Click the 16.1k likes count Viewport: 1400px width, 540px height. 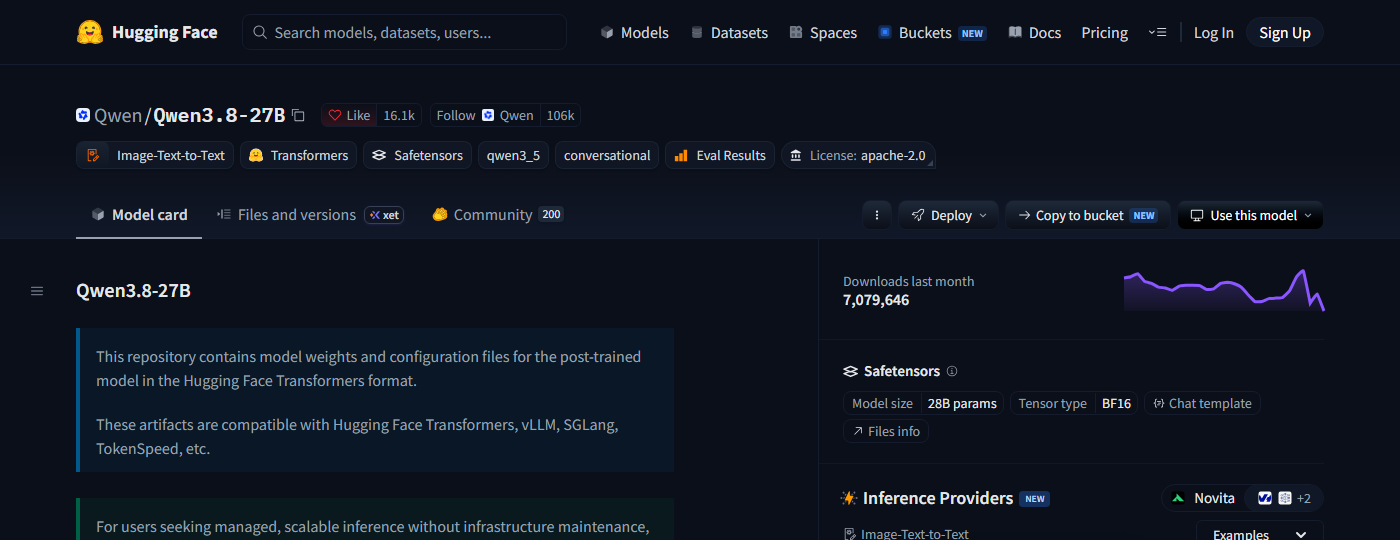tap(399, 116)
